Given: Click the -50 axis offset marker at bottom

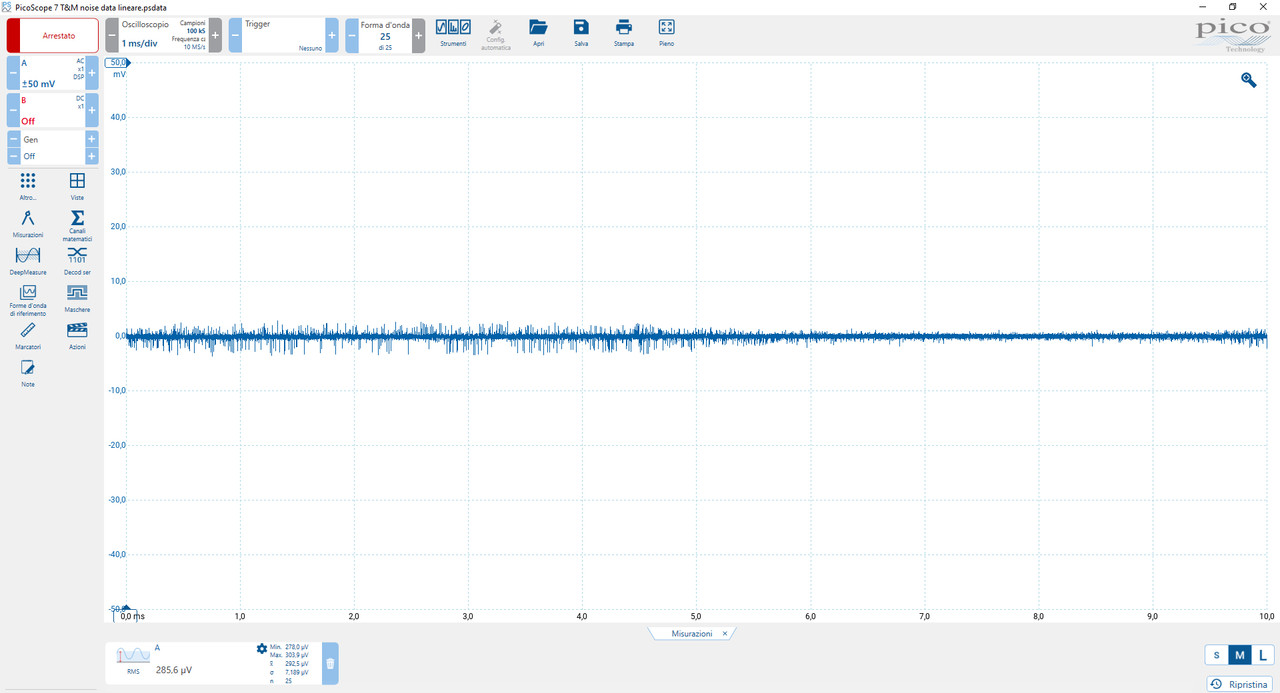Looking at the screenshot, I should coord(118,608).
